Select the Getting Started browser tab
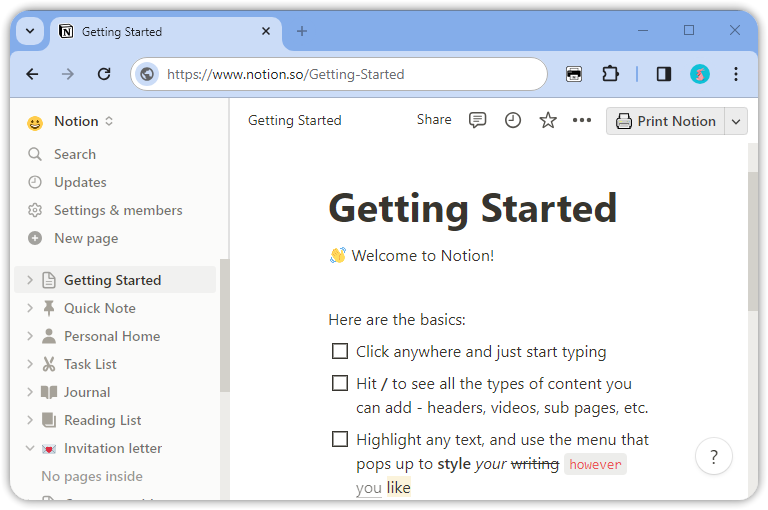Image resolution: width=768 pixels, height=510 pixels. 166,32
